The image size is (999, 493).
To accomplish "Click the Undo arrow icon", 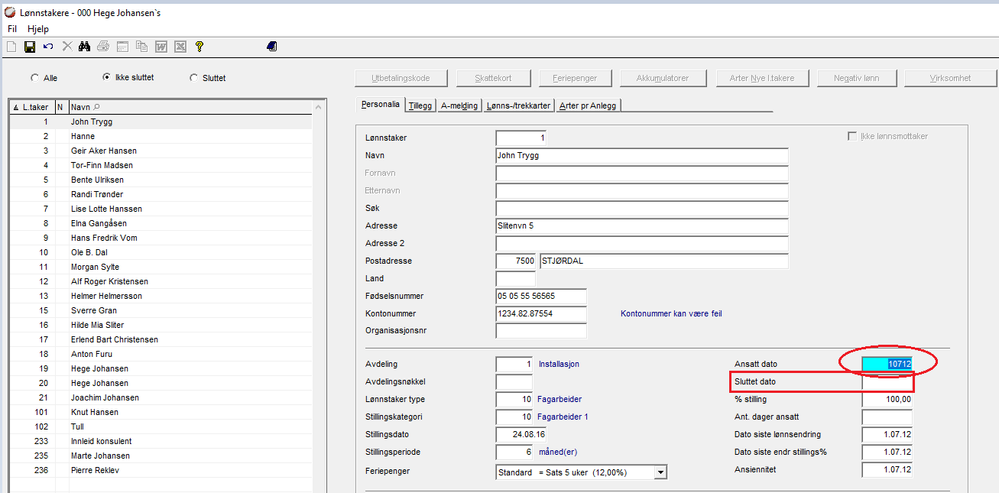I will coord(48,46).
